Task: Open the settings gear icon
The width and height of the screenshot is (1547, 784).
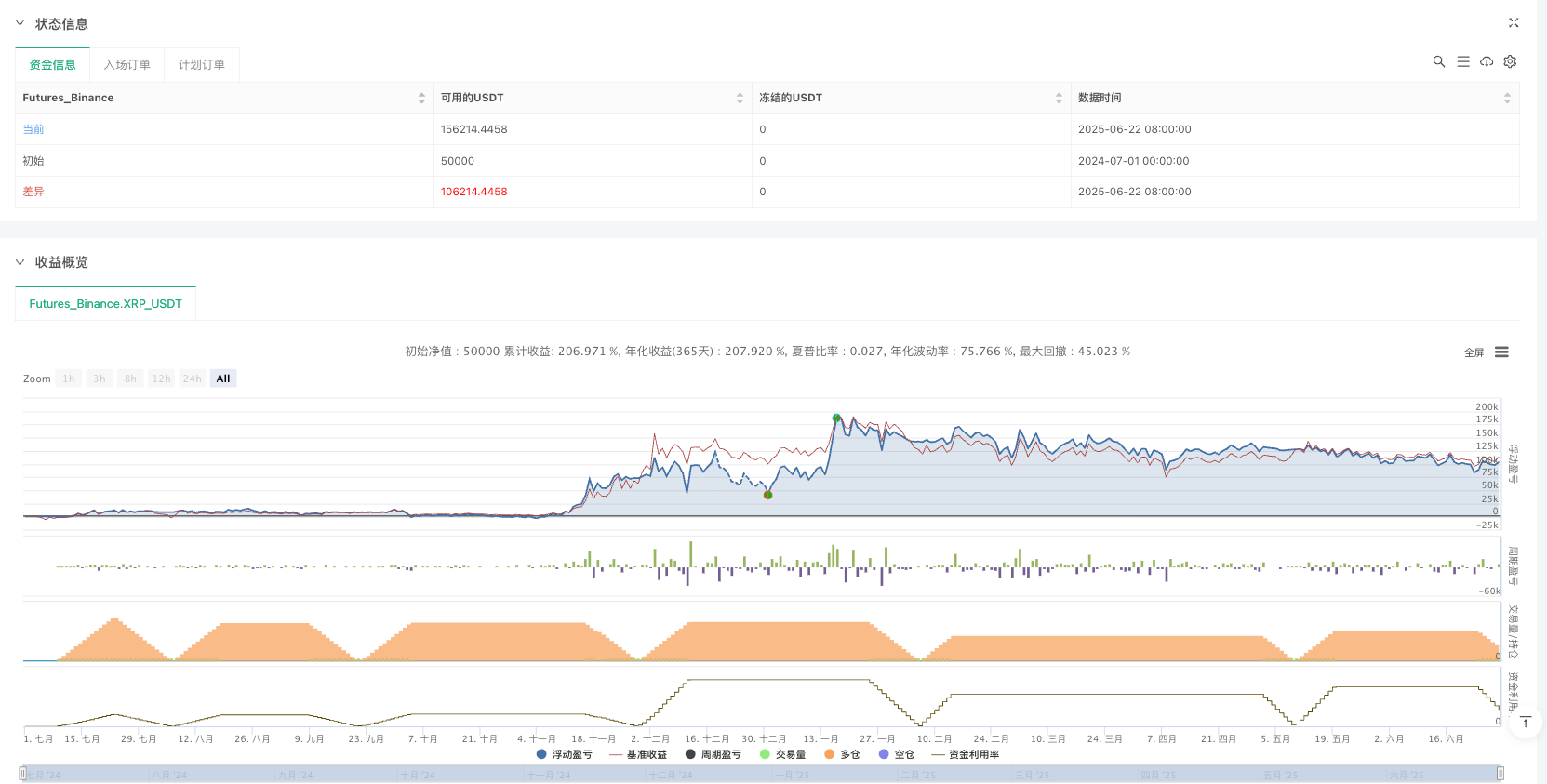Action: 1510,61
